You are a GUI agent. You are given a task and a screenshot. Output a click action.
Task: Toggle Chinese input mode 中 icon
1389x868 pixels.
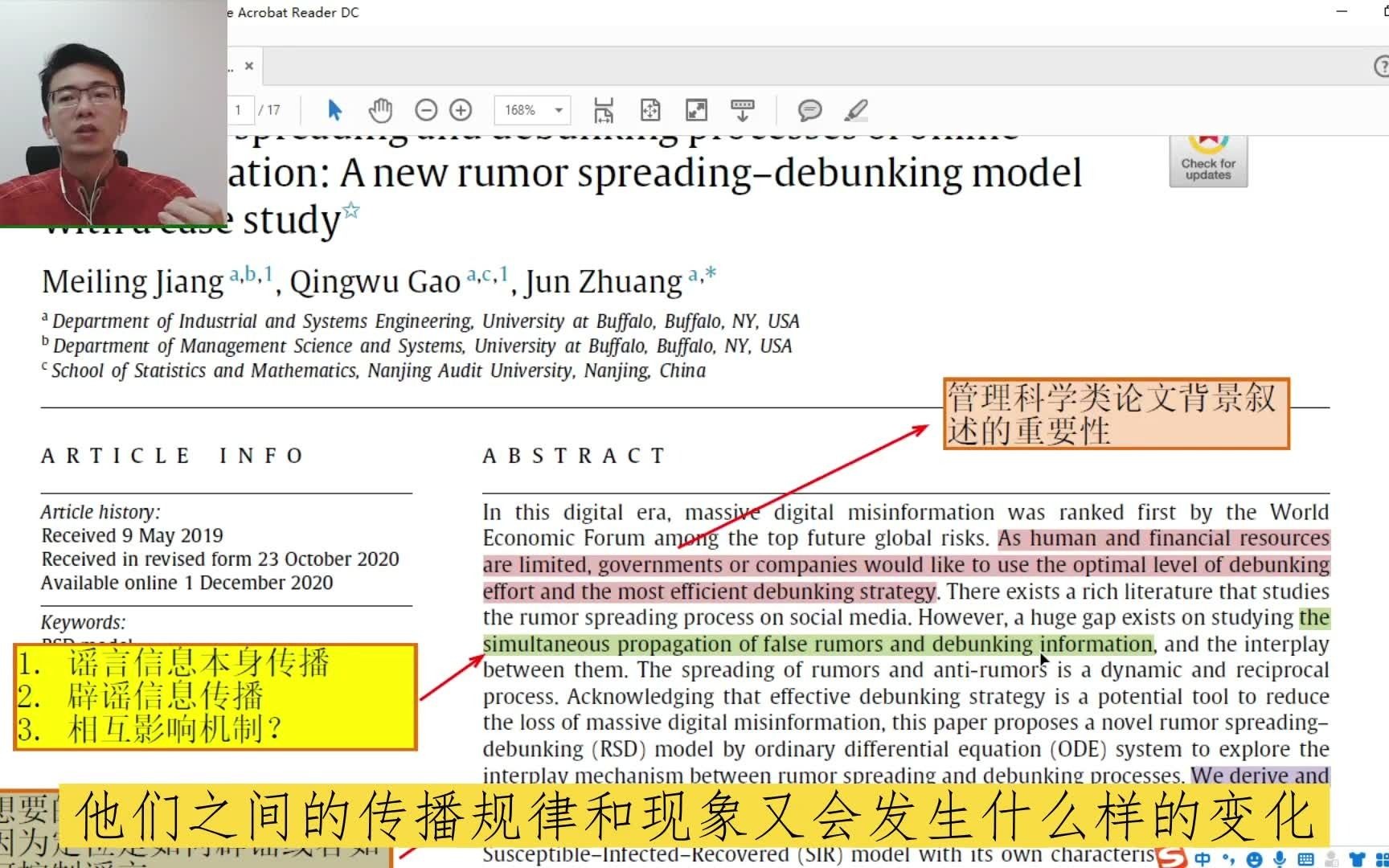[1203, 858]
